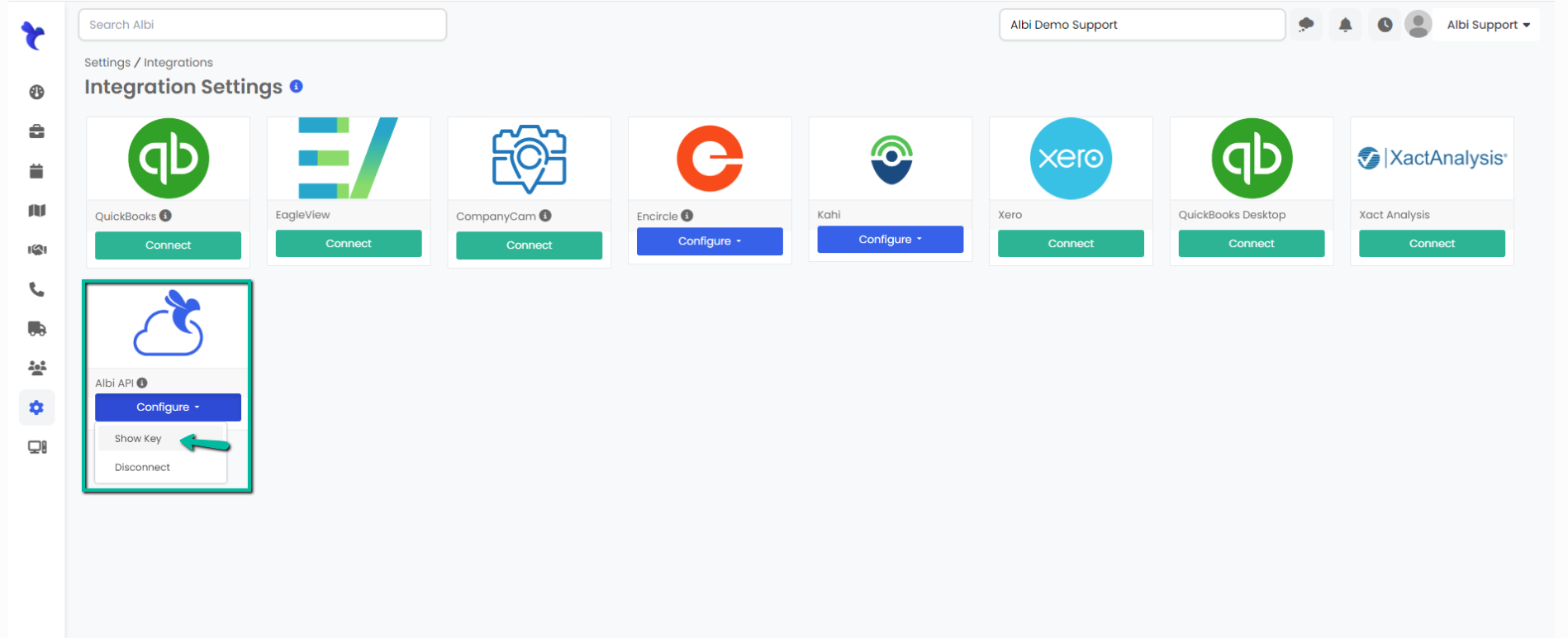Click the Xero logo thumbnail
The width and height of the screenshot is (1568, 638).
(1071, 158)
